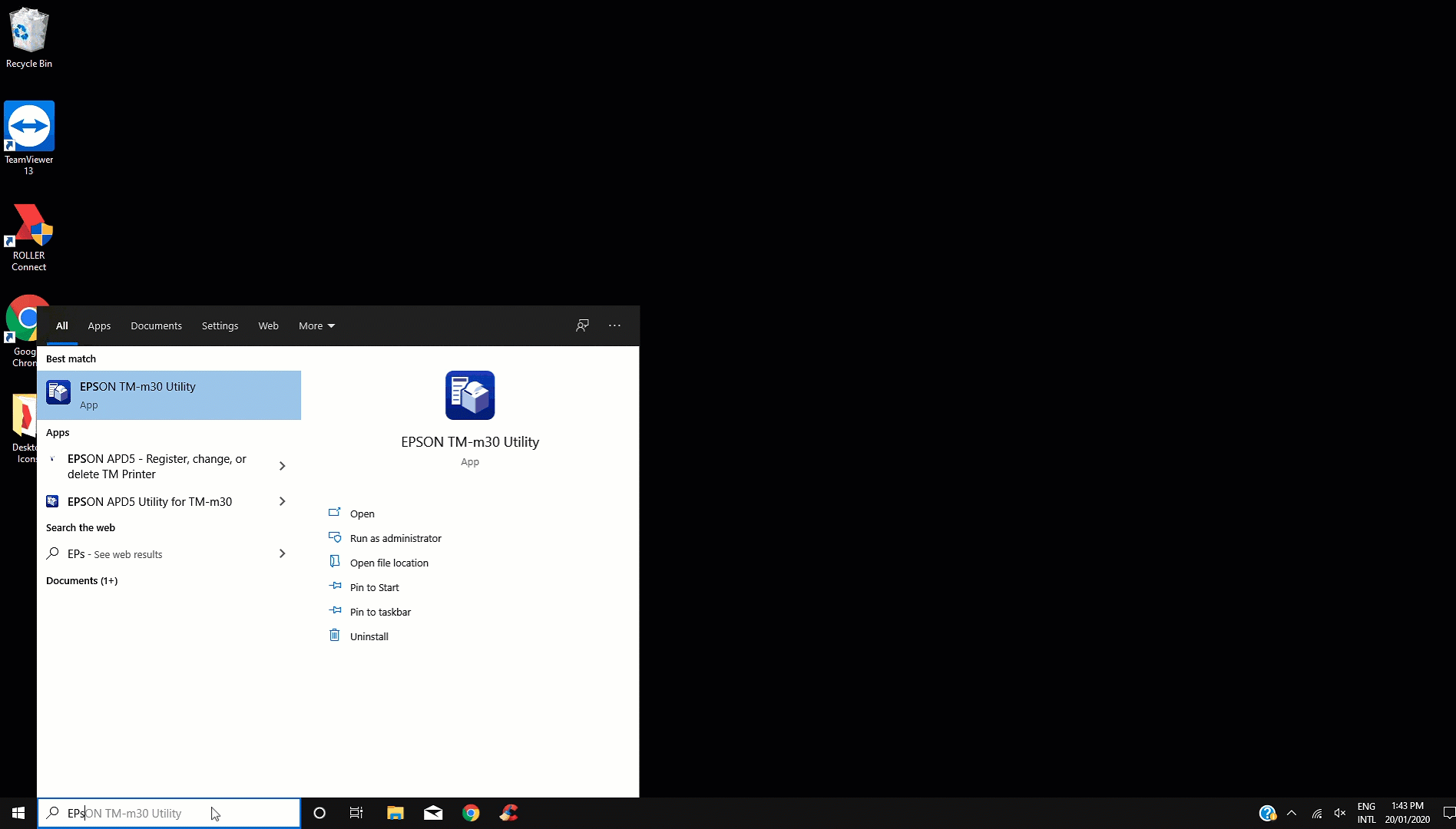1456x829 pixels.
Task: Expand the EPSON APD5 Utility result
Action: coord(282,501)
